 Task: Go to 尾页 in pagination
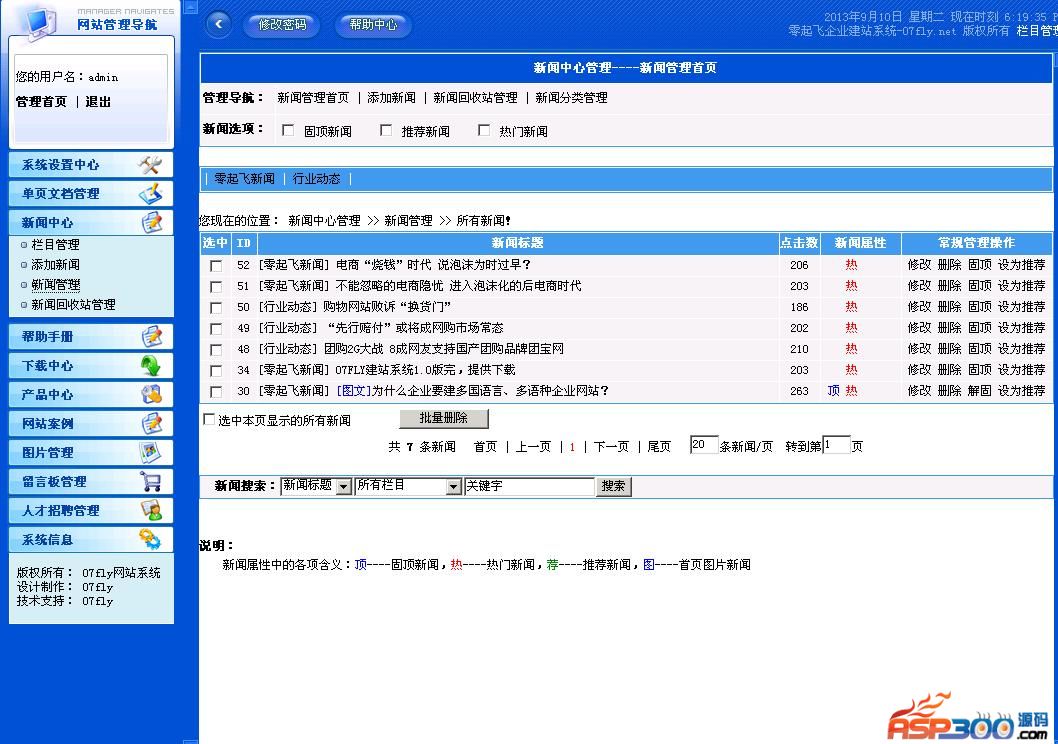pyautogui.click(x=659, y=447)
